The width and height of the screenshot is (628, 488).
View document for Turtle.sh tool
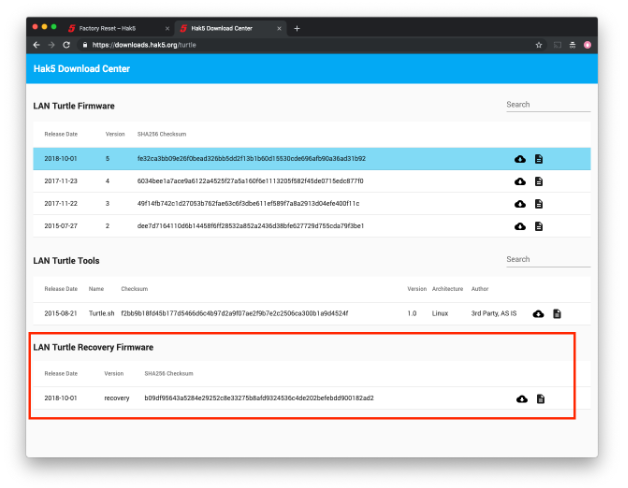pos(557,314)
